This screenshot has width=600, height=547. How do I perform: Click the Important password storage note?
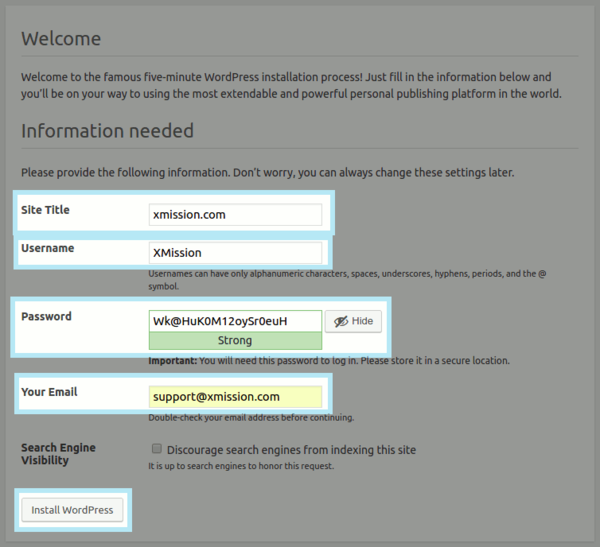tap(328, 360)
